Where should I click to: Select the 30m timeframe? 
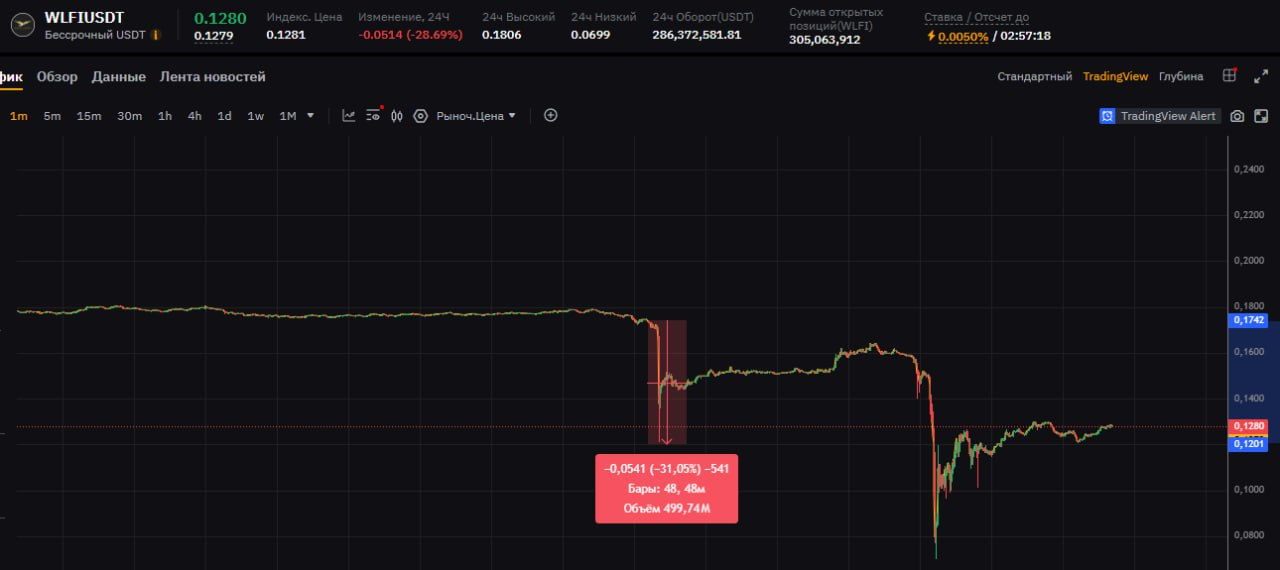[x=129, y=116]
